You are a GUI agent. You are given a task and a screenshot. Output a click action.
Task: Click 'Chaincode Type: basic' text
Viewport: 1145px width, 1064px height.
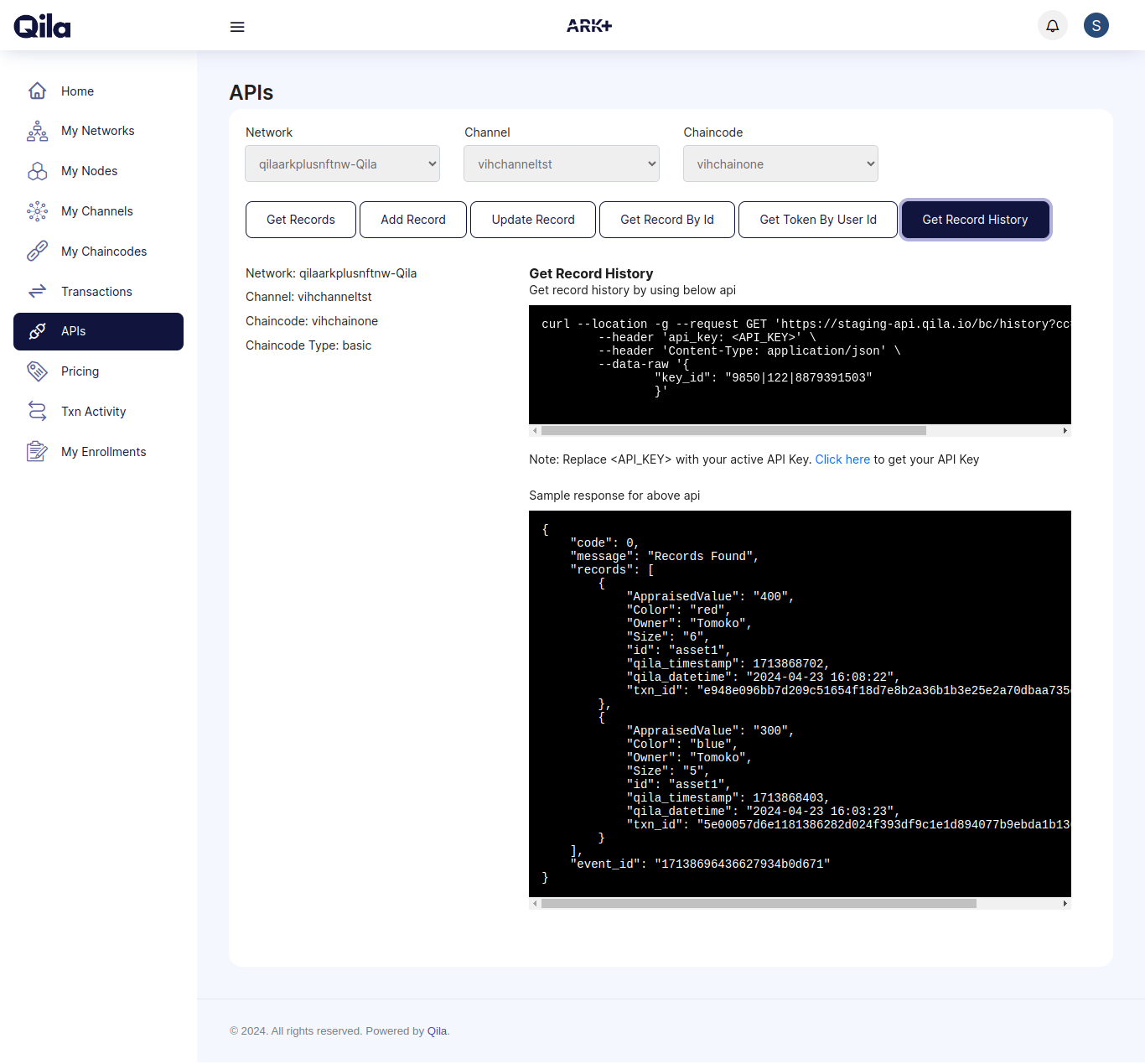point(308,345)
